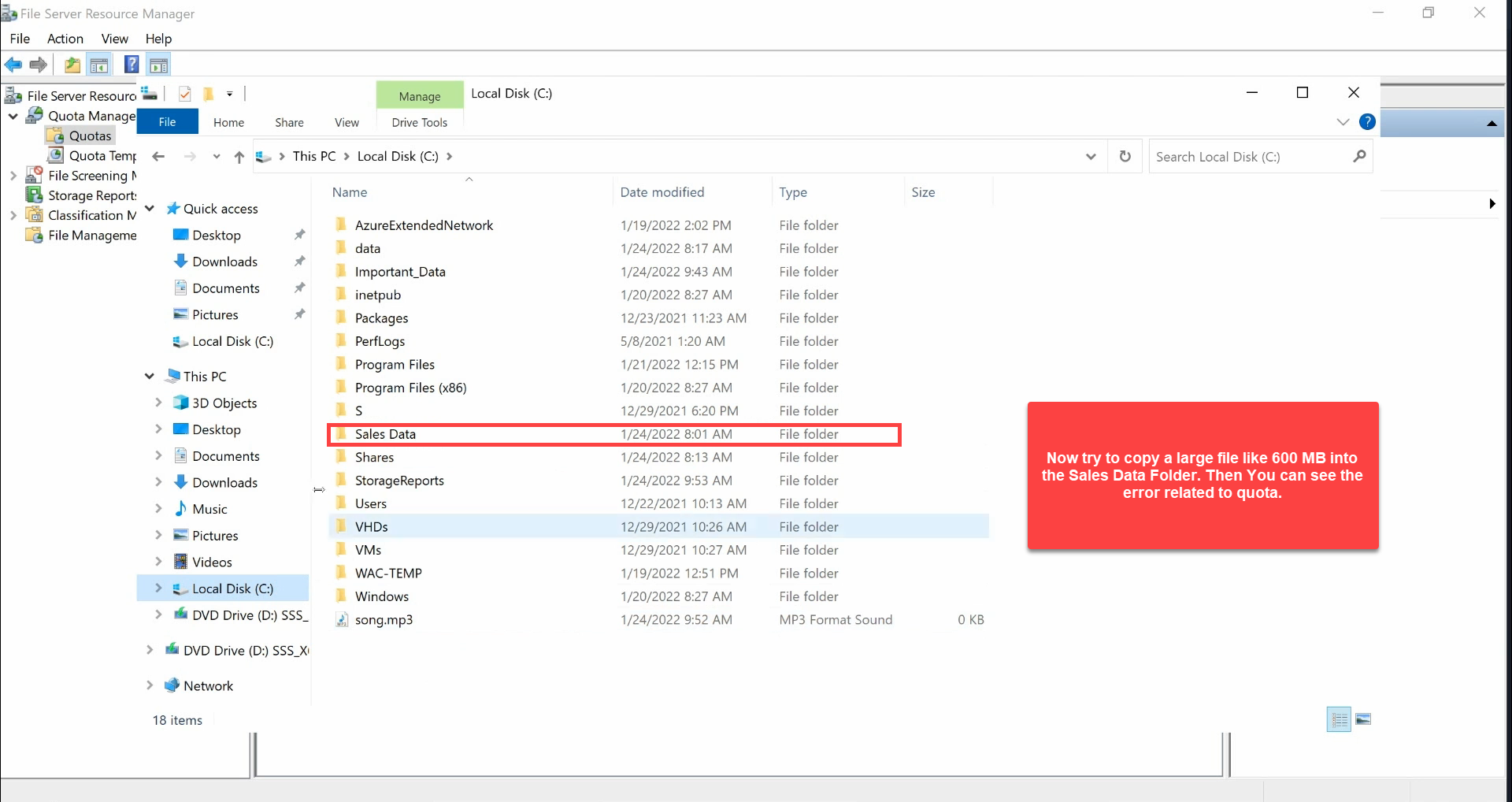1512x802 pixels.
Task: Expand the ribbon using the chevron
Action: pos(1343,121)
